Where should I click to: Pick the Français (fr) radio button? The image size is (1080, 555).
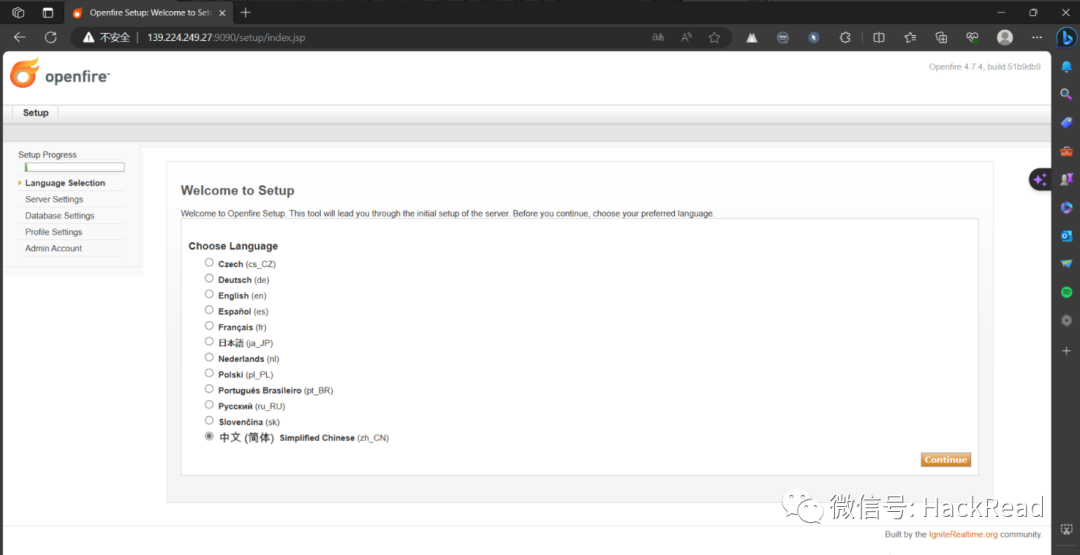[x=209, y=326]
